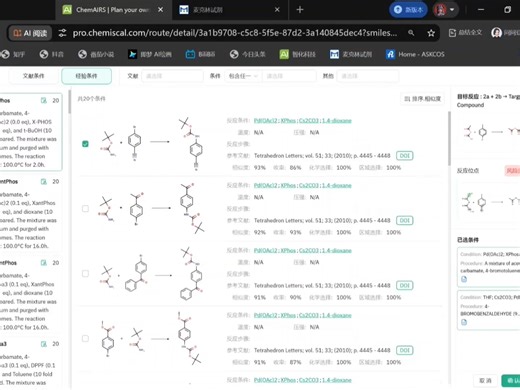Open Pd(OAc)2 conditions link of 90% yield reaction
Screen dimensions: 520x390
[x=303, y=250]
